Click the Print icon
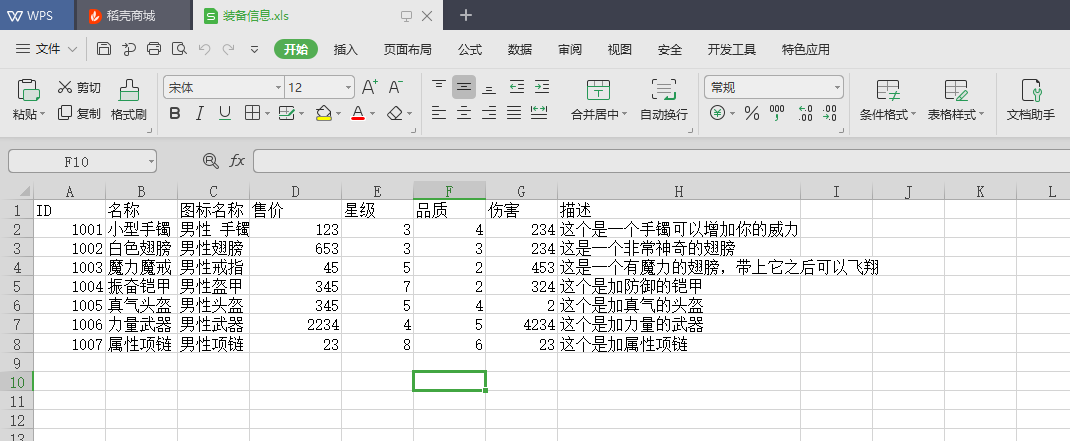Viewport: 1070px width, 441px height. [154, 48]
